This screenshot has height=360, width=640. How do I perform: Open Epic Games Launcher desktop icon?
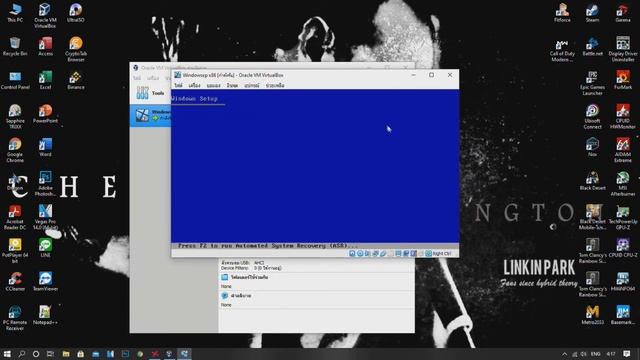click(x=592, y=83)
